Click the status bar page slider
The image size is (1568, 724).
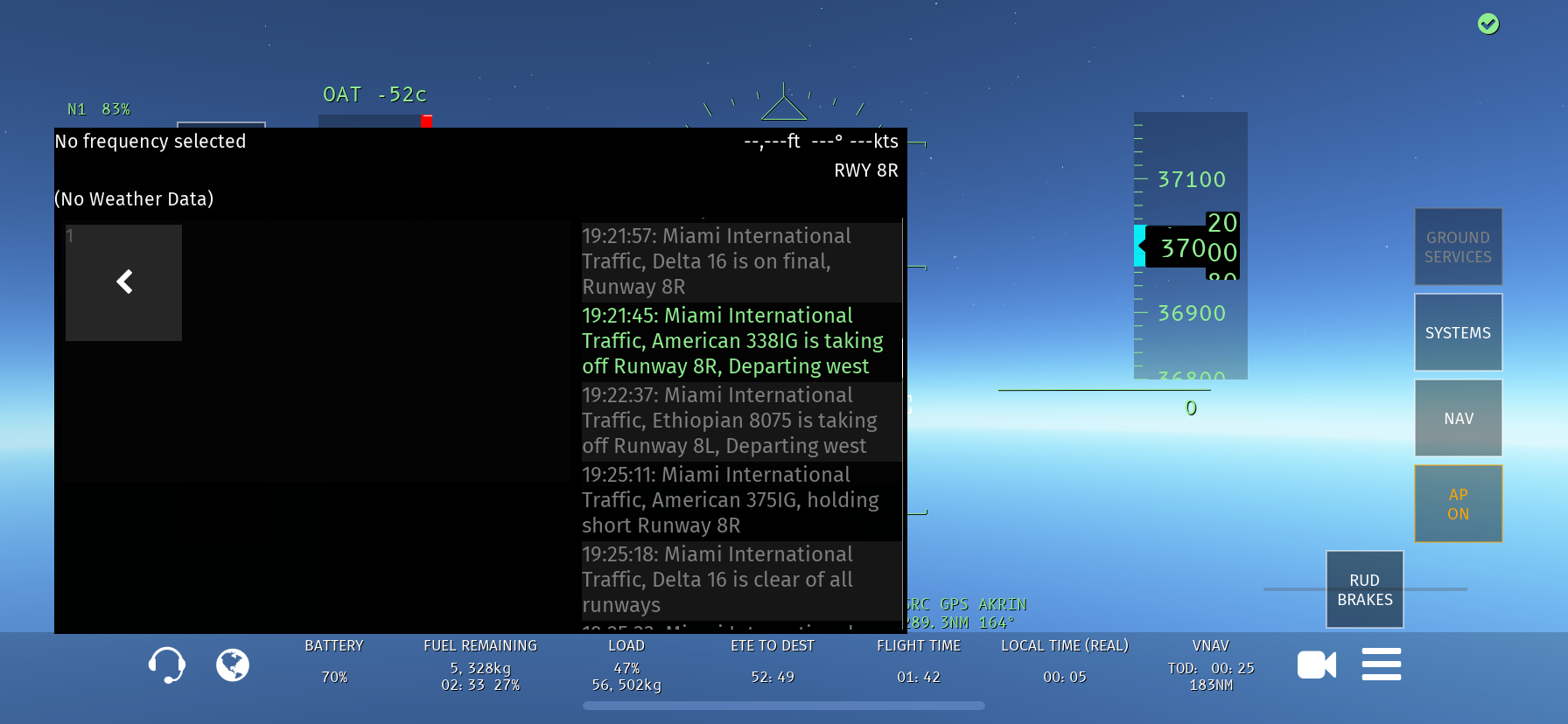784,706
